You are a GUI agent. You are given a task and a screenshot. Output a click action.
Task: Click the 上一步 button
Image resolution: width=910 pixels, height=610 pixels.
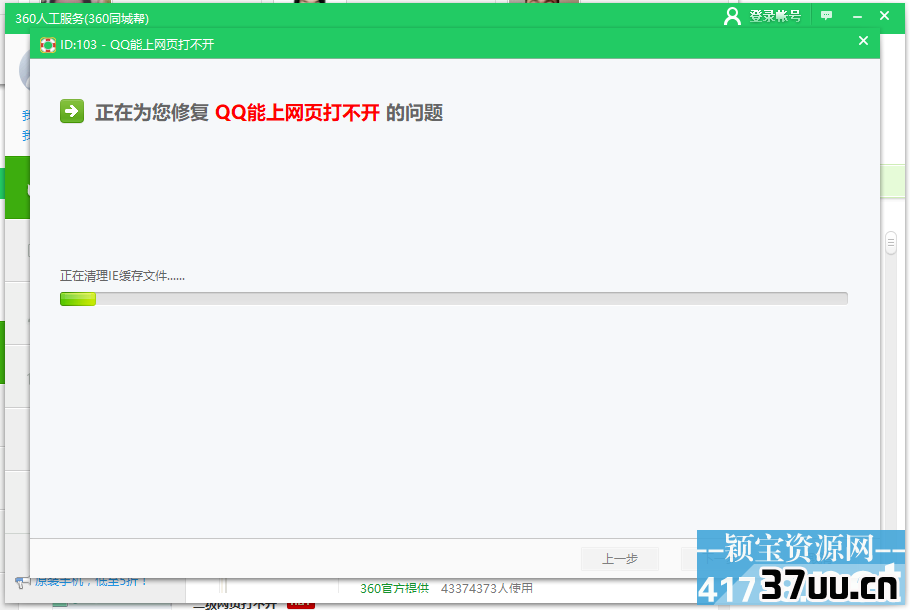[x=619, y=558]
